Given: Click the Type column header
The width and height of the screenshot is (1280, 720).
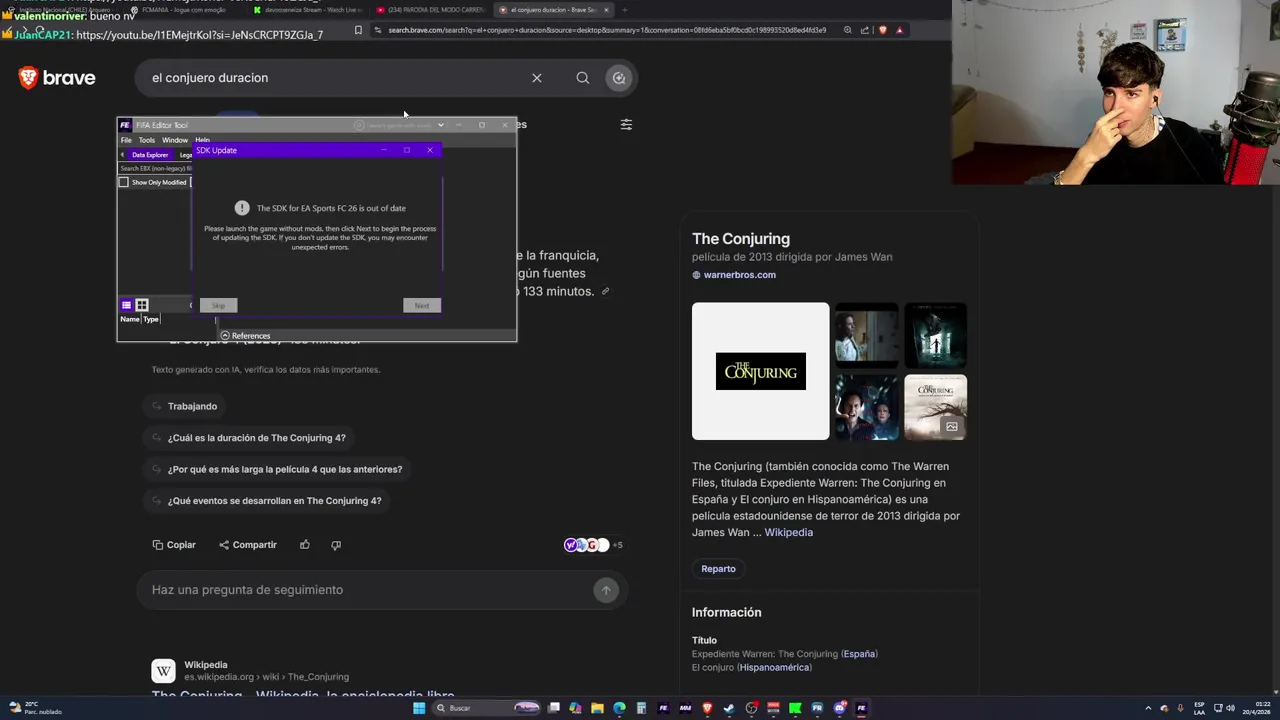Looking at the screenshot, I should 151,319.
